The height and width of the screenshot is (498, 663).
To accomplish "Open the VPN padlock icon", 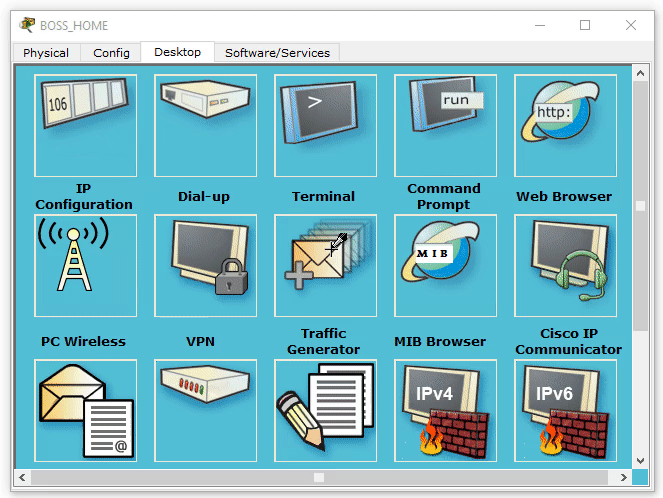I will [205, 265].
